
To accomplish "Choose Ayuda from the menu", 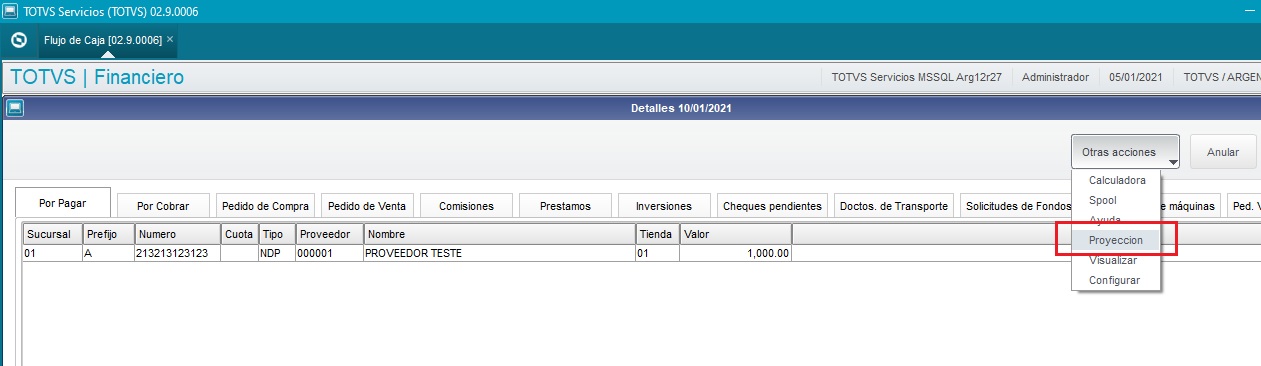I will (x=1117, y=220).
